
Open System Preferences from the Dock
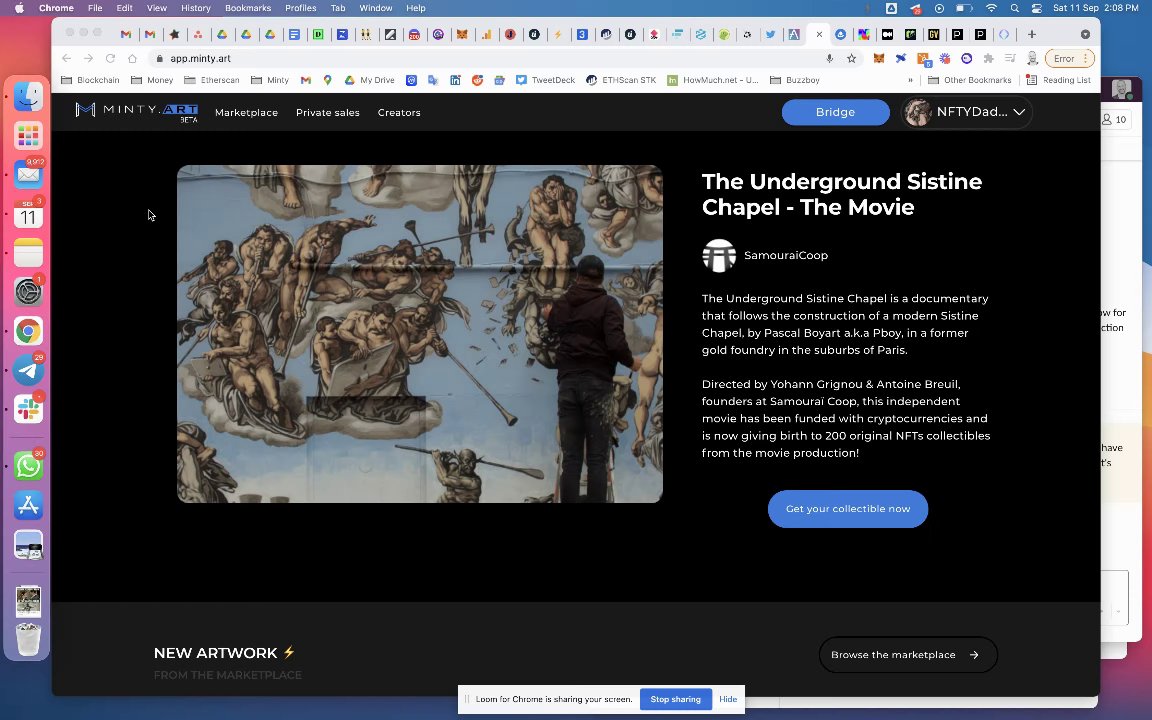click(x=28, y=292)
